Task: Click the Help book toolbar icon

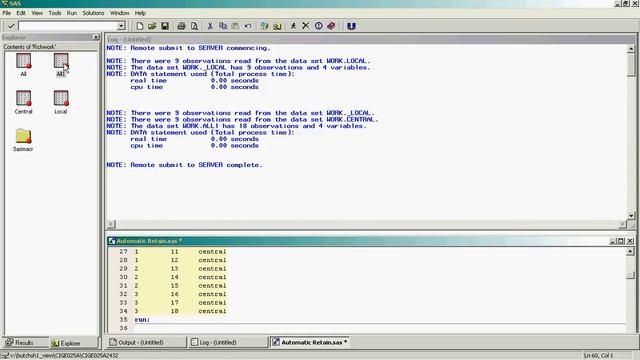Action: pos(331,26)
